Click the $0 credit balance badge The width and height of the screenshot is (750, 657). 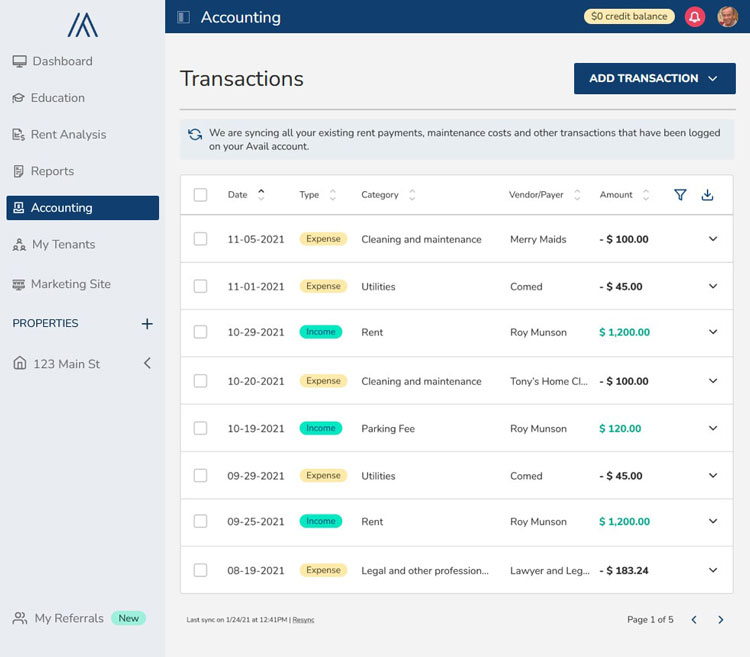(x=629, y=16)
